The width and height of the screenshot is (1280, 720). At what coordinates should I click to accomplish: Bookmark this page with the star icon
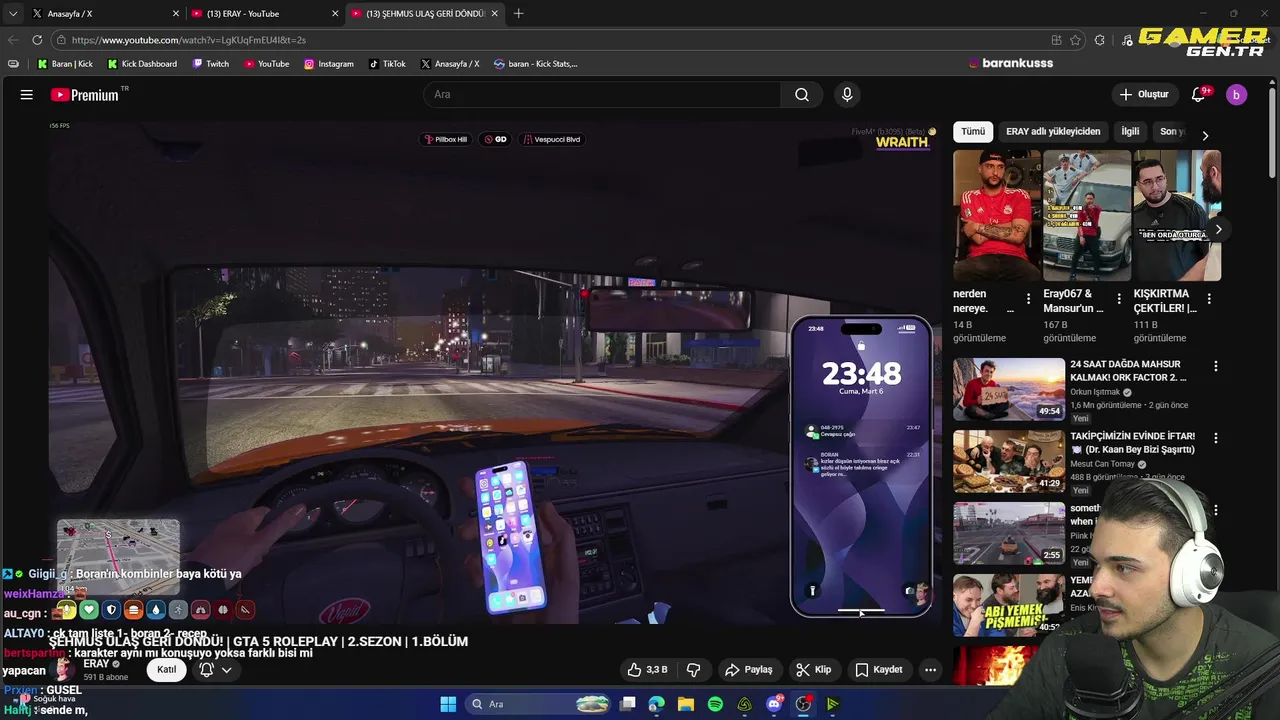click(1076, 40)
